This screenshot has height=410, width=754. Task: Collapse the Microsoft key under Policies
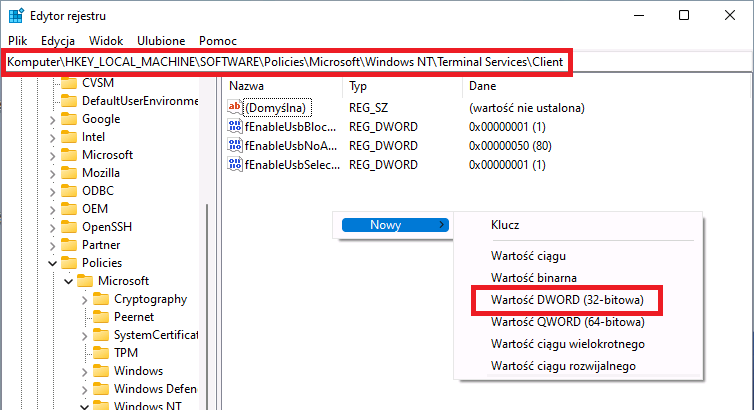(x=69, y=281)
